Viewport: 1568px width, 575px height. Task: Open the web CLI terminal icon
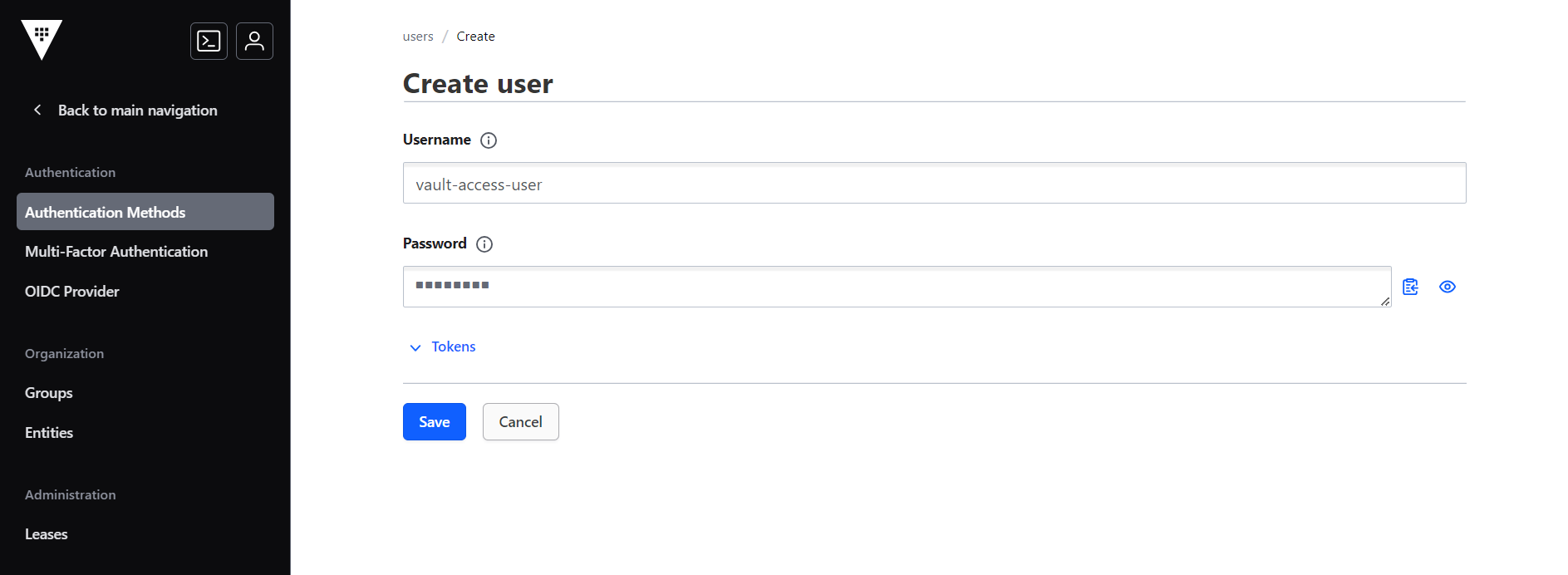tap(209, 41)
